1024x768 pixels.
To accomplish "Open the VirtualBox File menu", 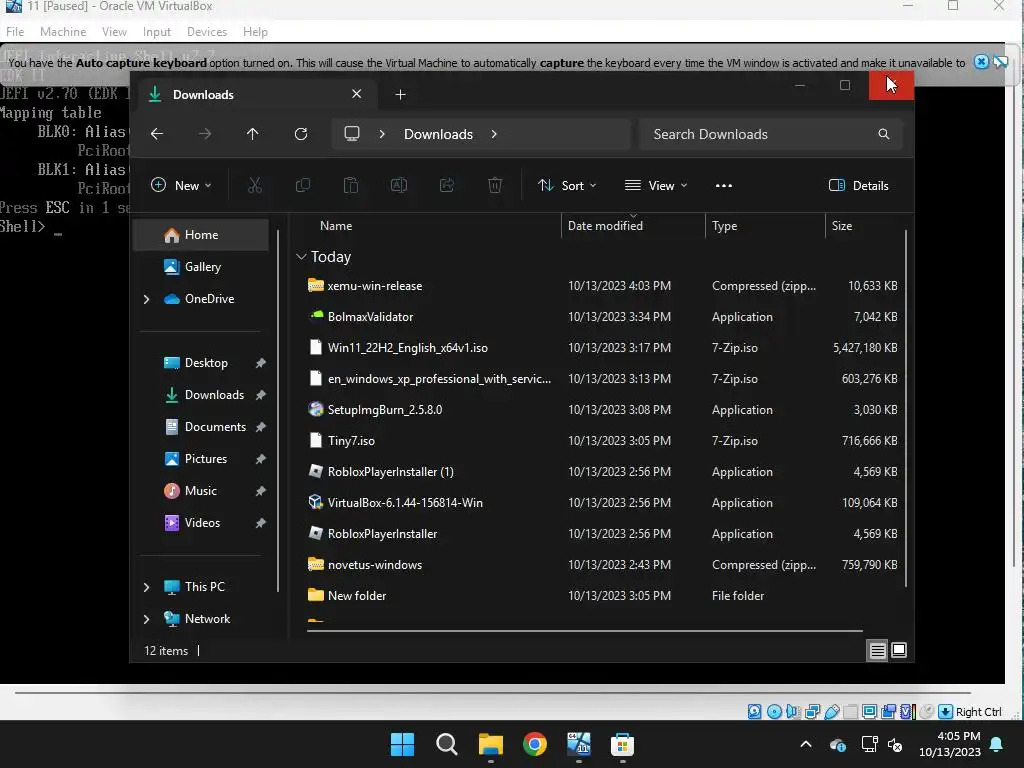I will pyautogui.click(x=15, y=31).
